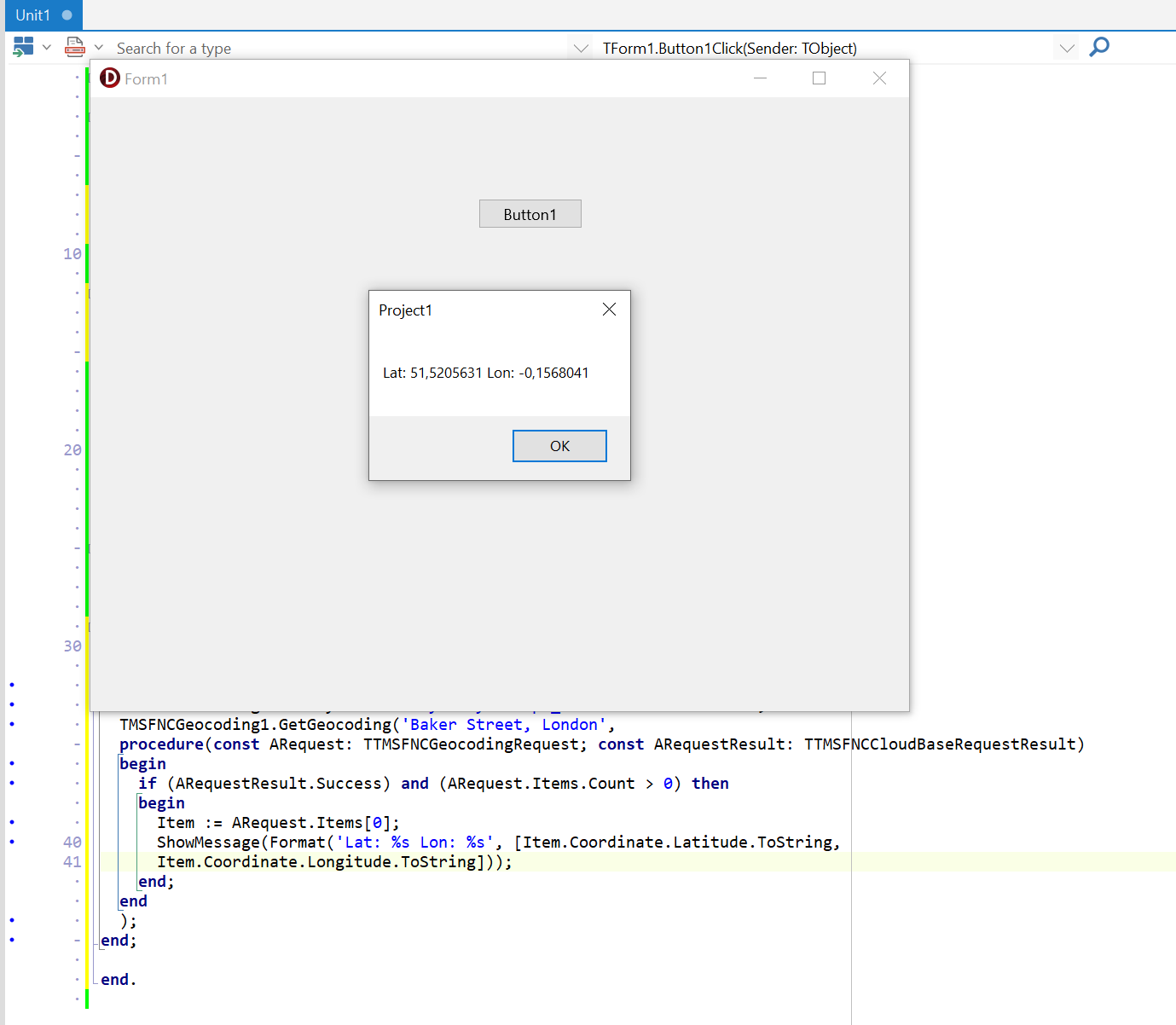Image resolution: width=1176 pixels, height=1025 pixels.
Task: Close the Form1 window
Action: [880, 78]
